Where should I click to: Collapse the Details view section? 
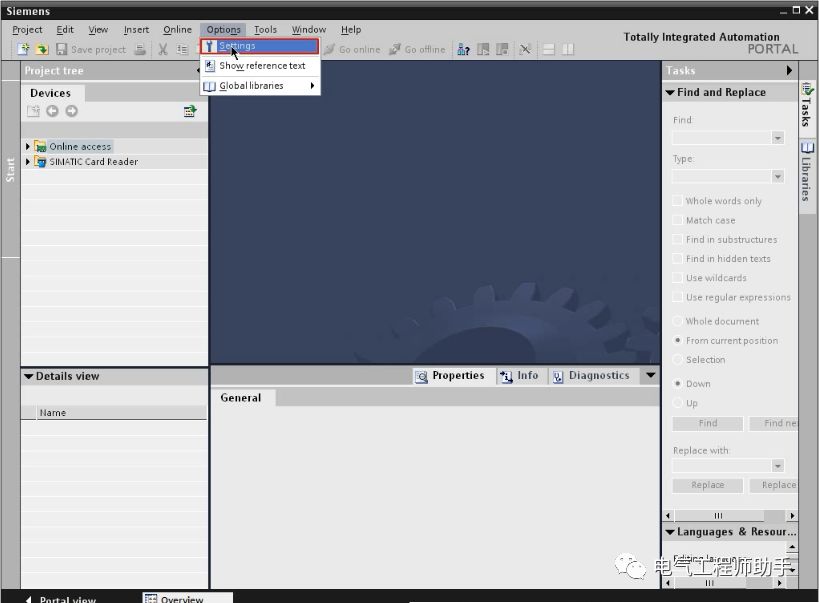coord(29,376)
